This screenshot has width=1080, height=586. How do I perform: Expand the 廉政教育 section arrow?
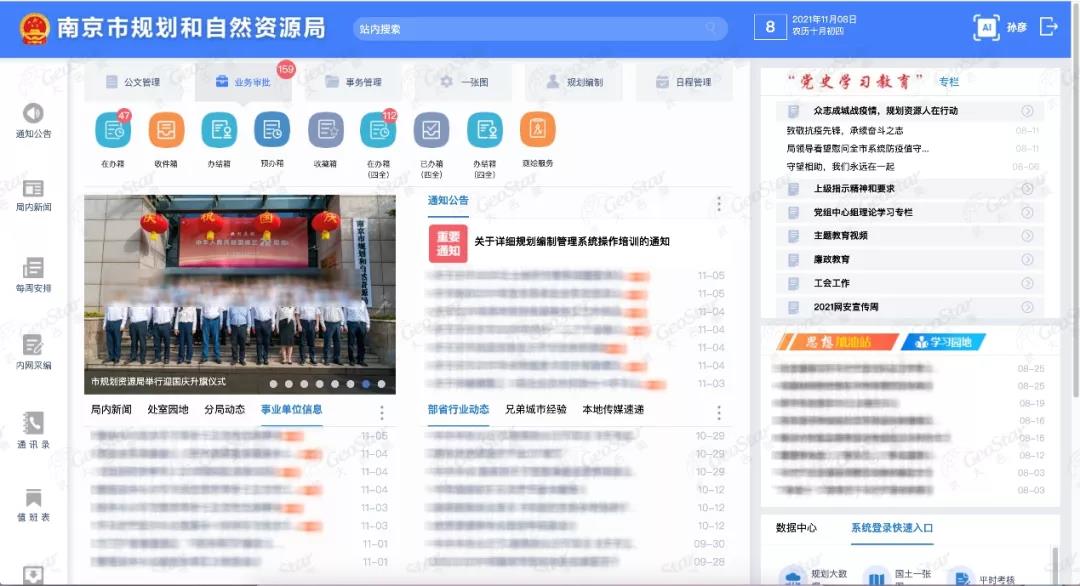pos(1027,259)
